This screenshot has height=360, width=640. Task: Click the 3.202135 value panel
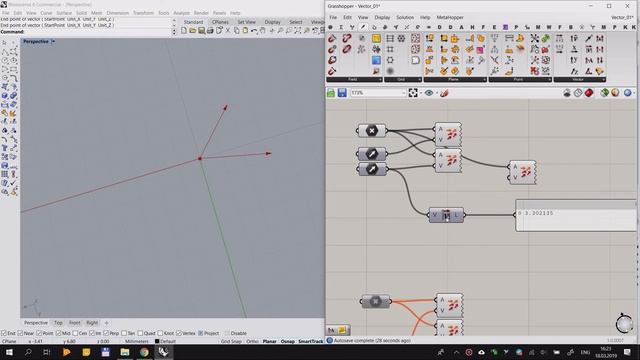576,216
